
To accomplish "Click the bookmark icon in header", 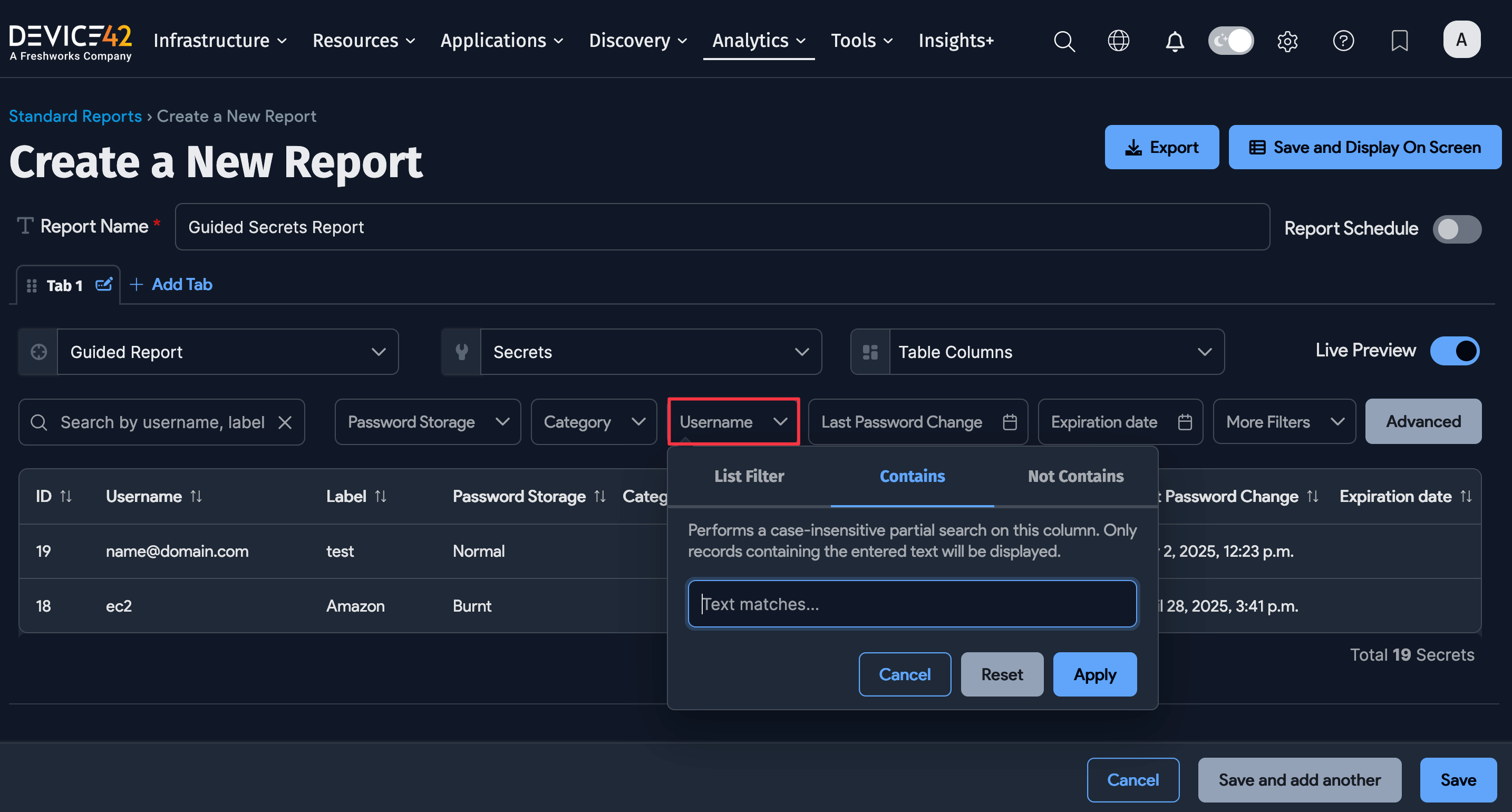I will (1399, 41).
